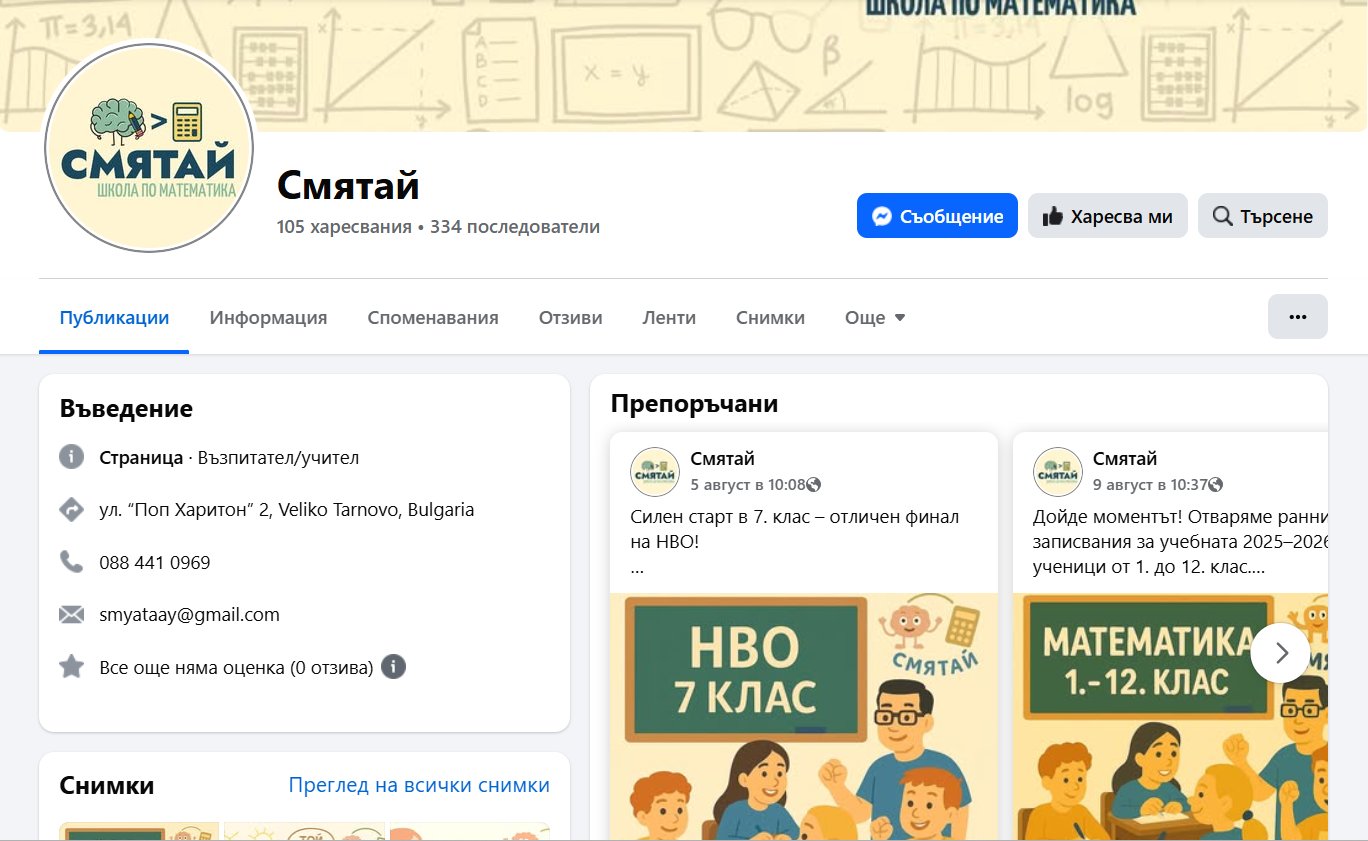
Task: Expand the Още tab dropdown
Action: click(x=875, y=318)
